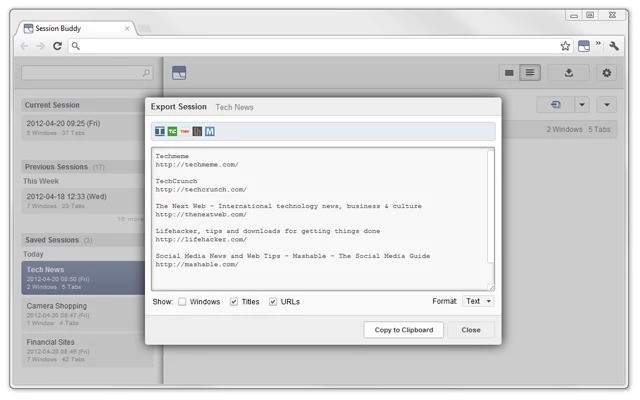Click the Current Session header

(83, 105)
